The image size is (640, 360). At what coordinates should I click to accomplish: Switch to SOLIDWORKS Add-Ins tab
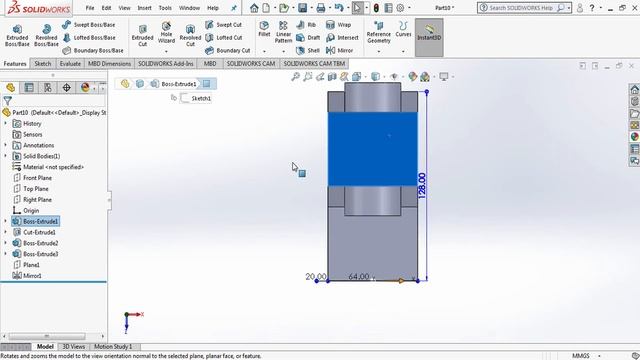tap(166, 64)
